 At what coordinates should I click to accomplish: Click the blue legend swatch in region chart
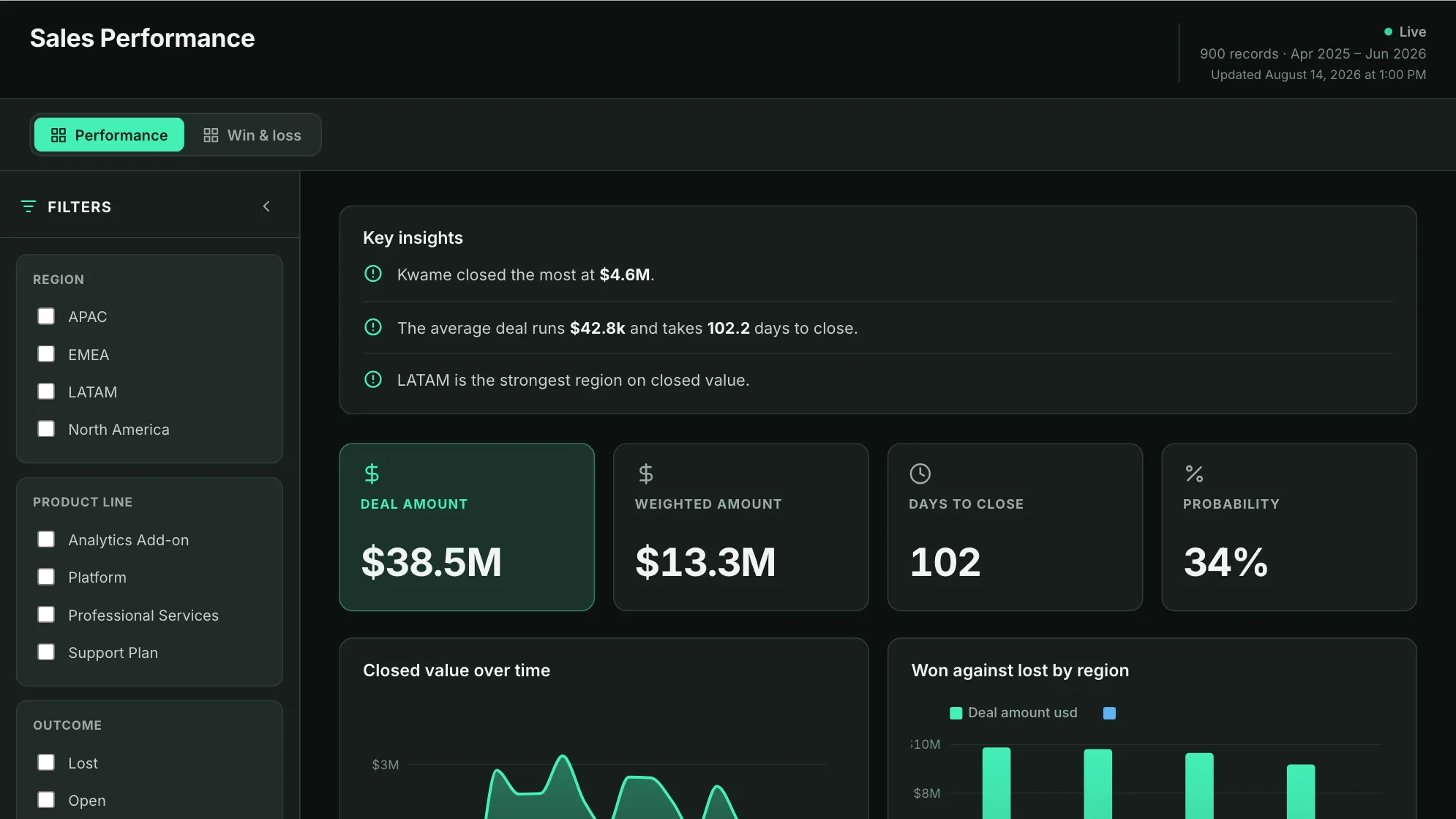[x=1109, y=713]
